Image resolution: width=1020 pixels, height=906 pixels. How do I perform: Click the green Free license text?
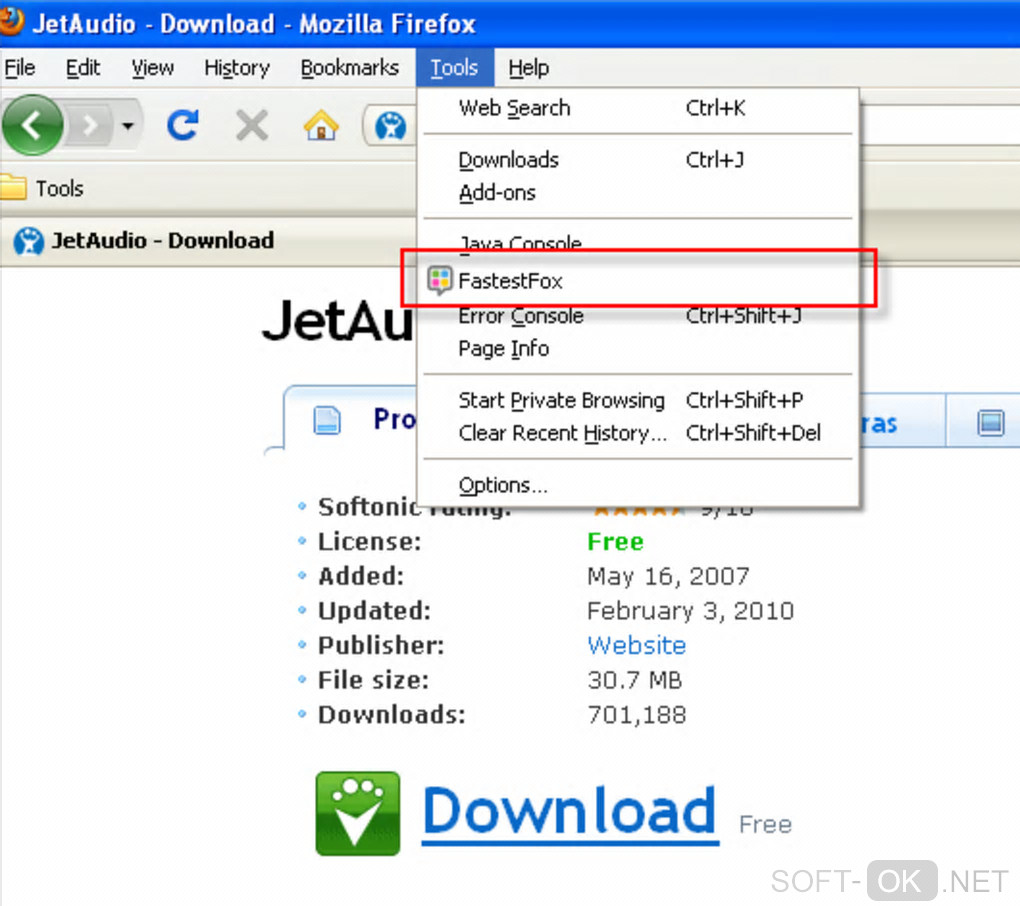(615, 542)
